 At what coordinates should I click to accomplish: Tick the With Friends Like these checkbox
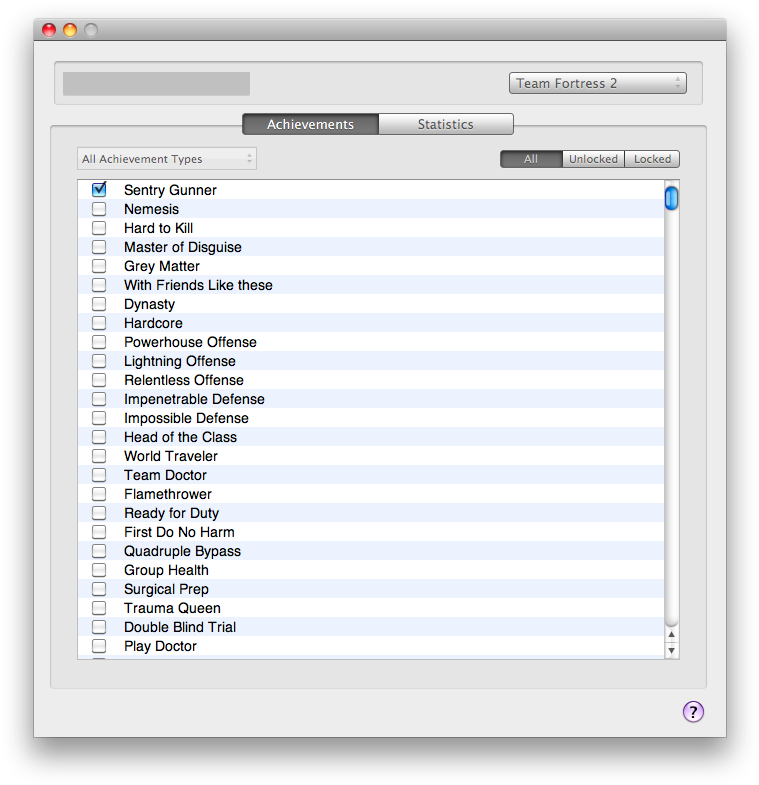point(99,285)
